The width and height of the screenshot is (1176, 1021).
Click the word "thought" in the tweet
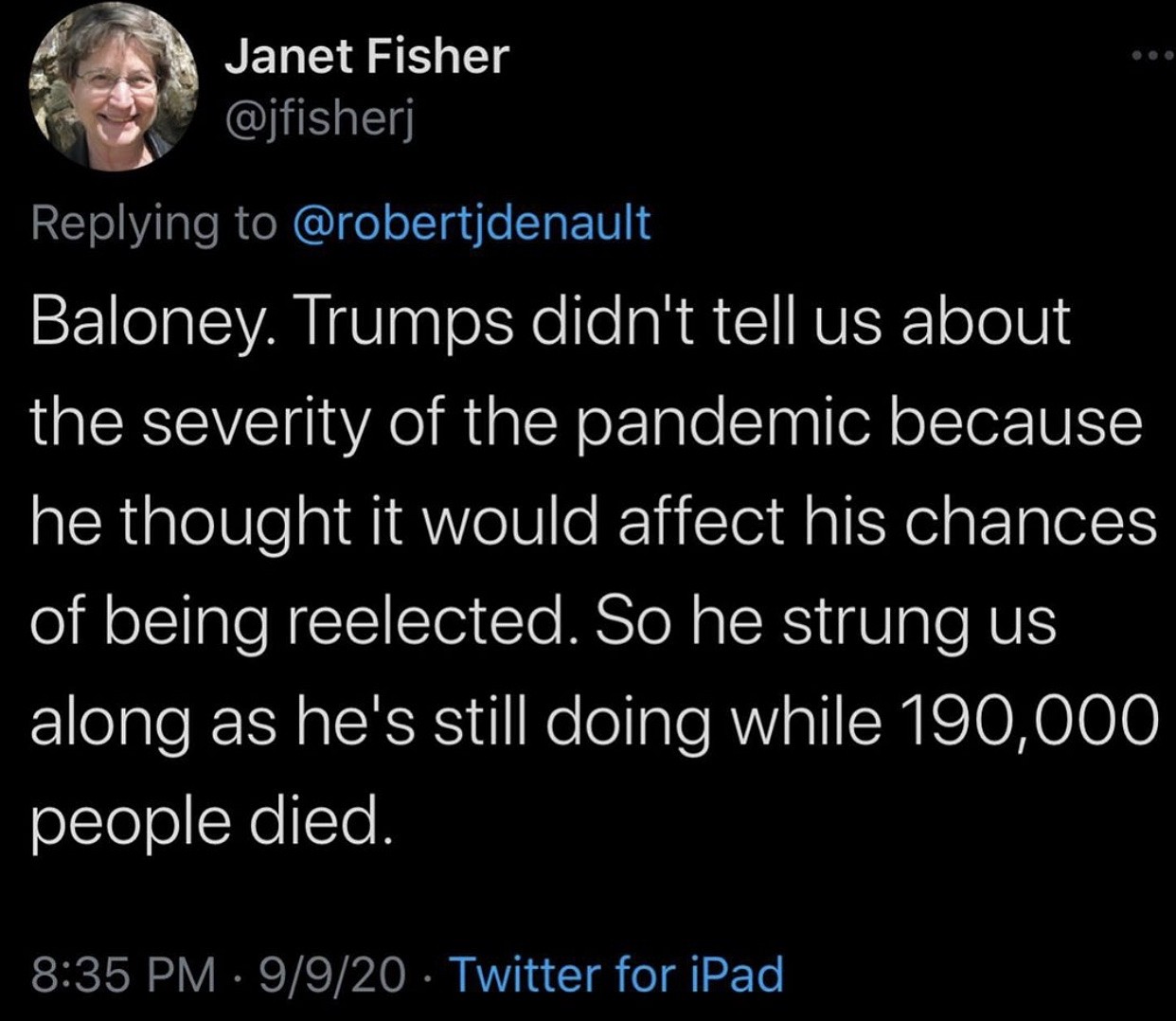[x=236, y=521]
